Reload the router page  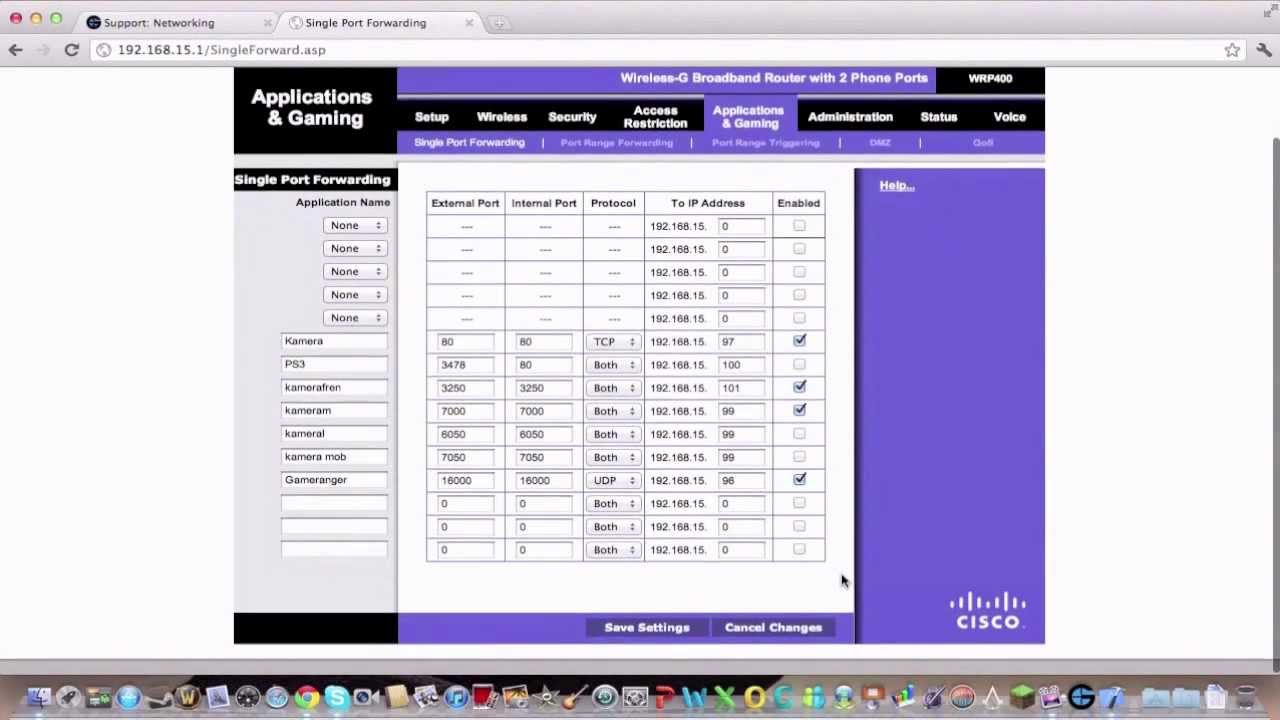pos(72,50)
